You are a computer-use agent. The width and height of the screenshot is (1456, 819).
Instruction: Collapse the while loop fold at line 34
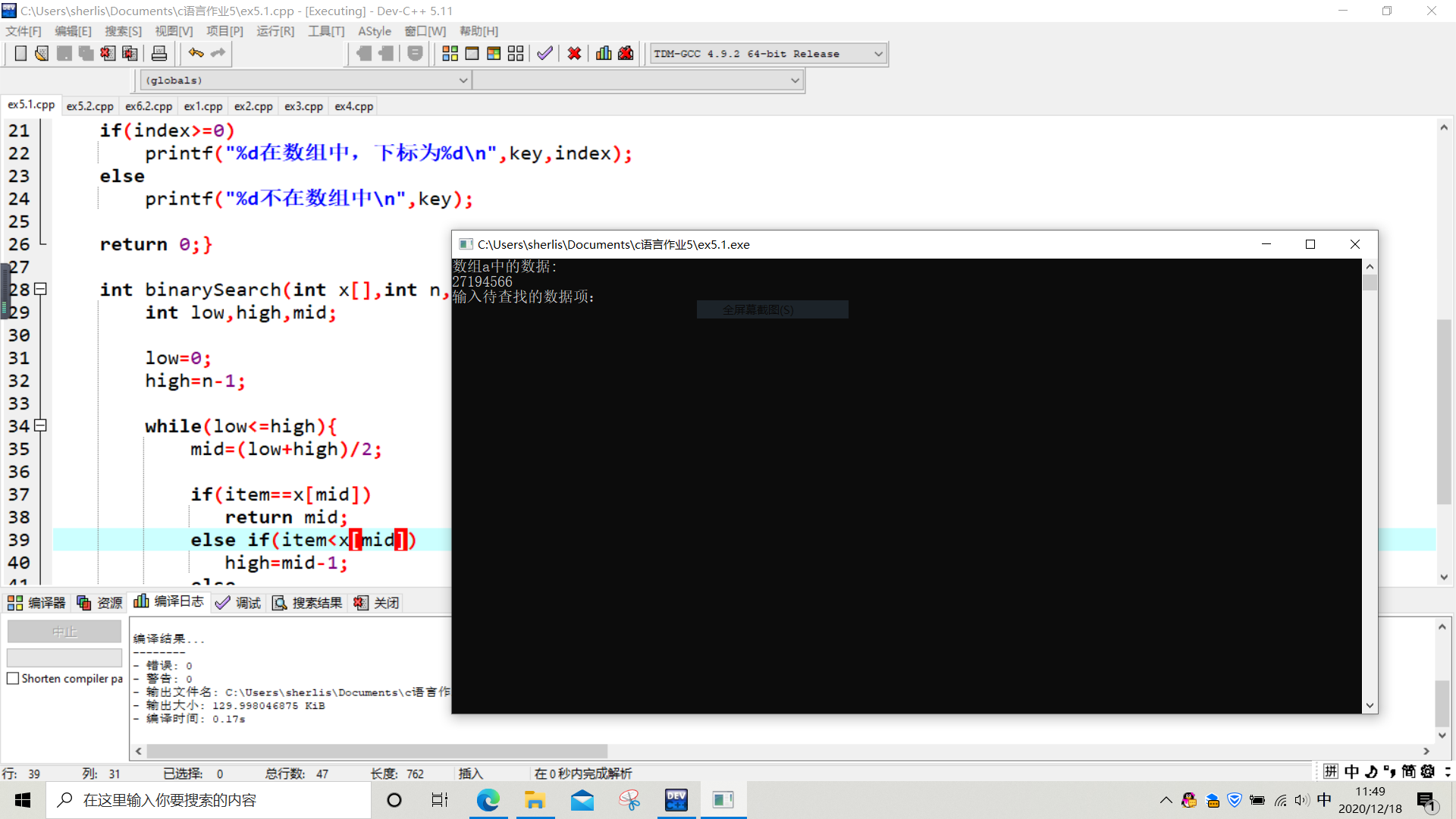pyautogui.click(x=41, y=425)
